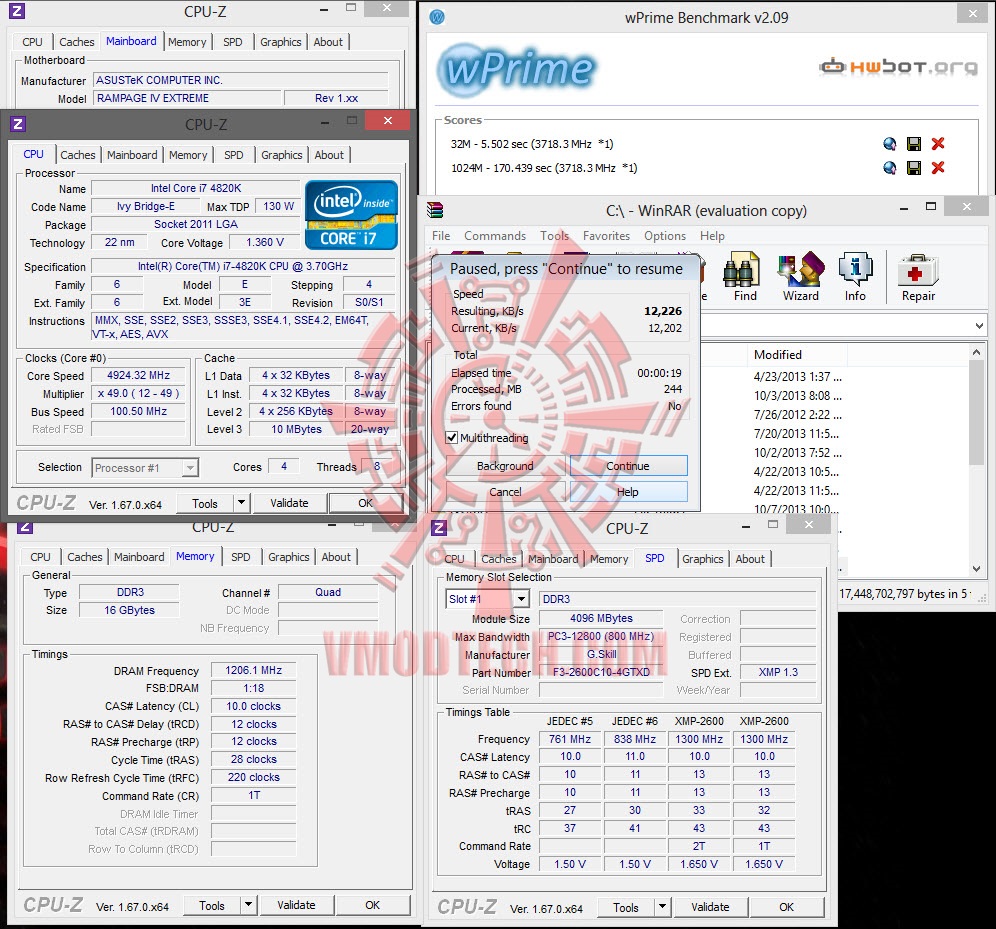Viewport: 996px width, 929px height.
Task: Click Validate in the Memory window
Action: click(x=296, y=905)
